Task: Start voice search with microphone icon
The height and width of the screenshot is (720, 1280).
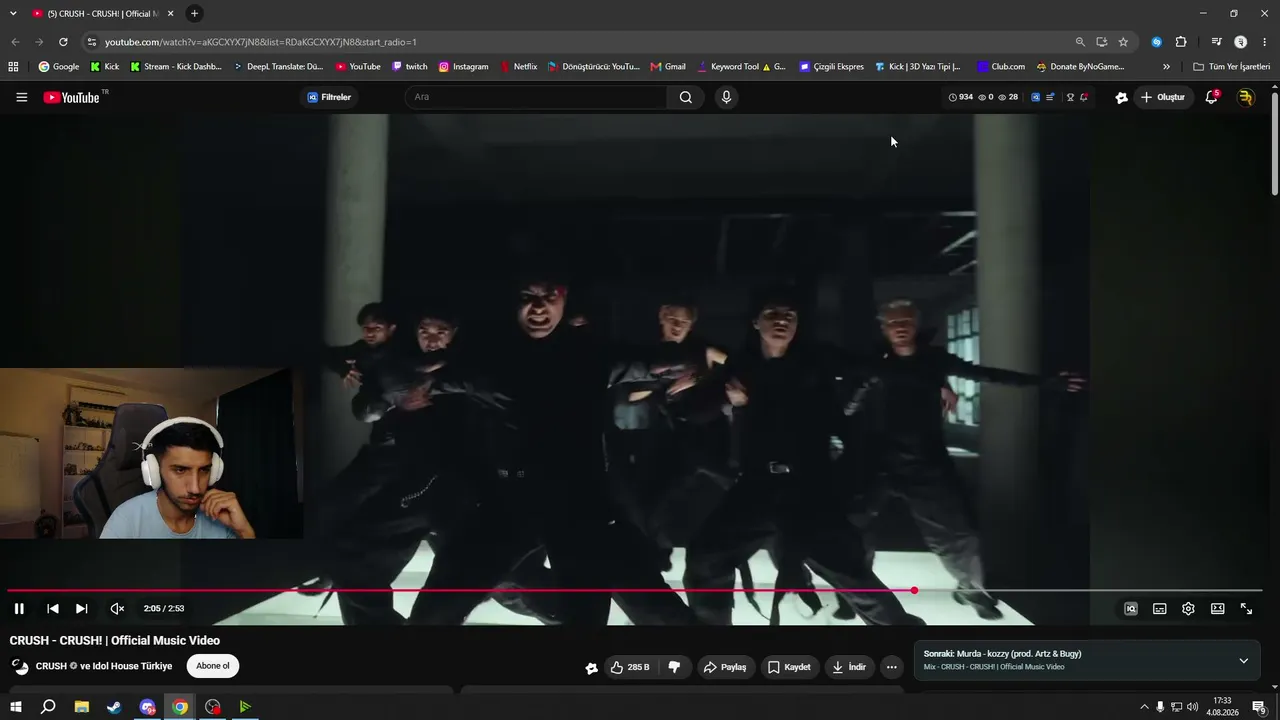Action: tap(726, 97)
